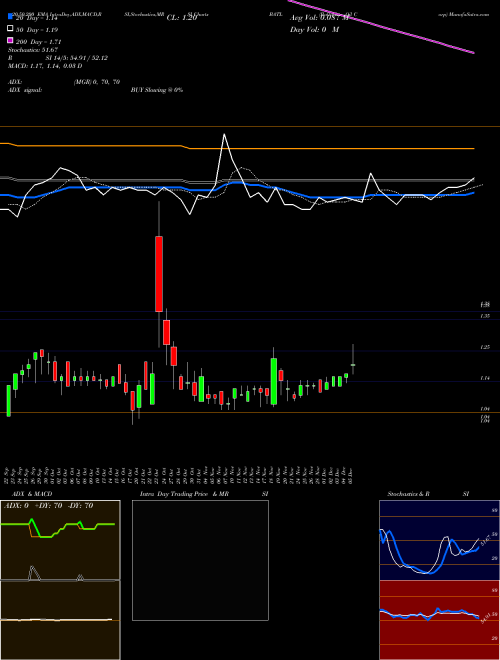Click the 'ADX: 0 +DY: 70 -DY: 70' header
Screen dimensions: 500x660
coord(48,506)
